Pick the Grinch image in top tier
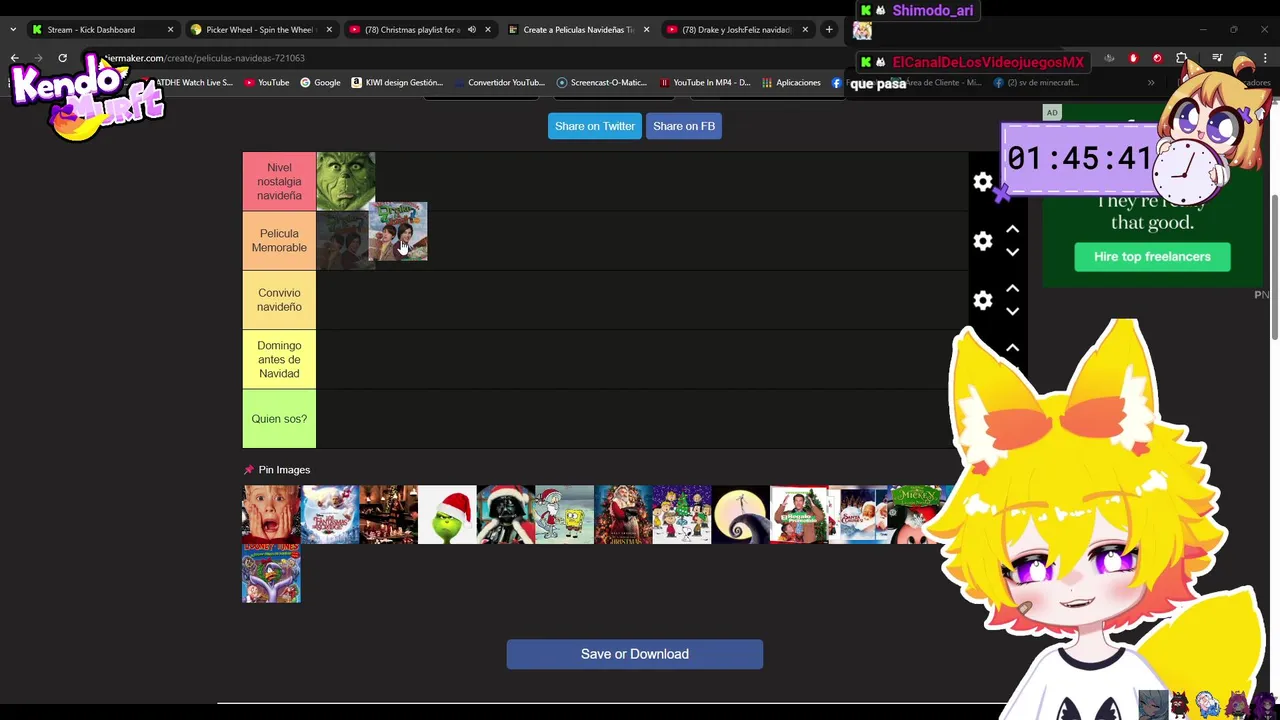The height and width of the screenshot is (720, 1280). [x=346, y=181]
